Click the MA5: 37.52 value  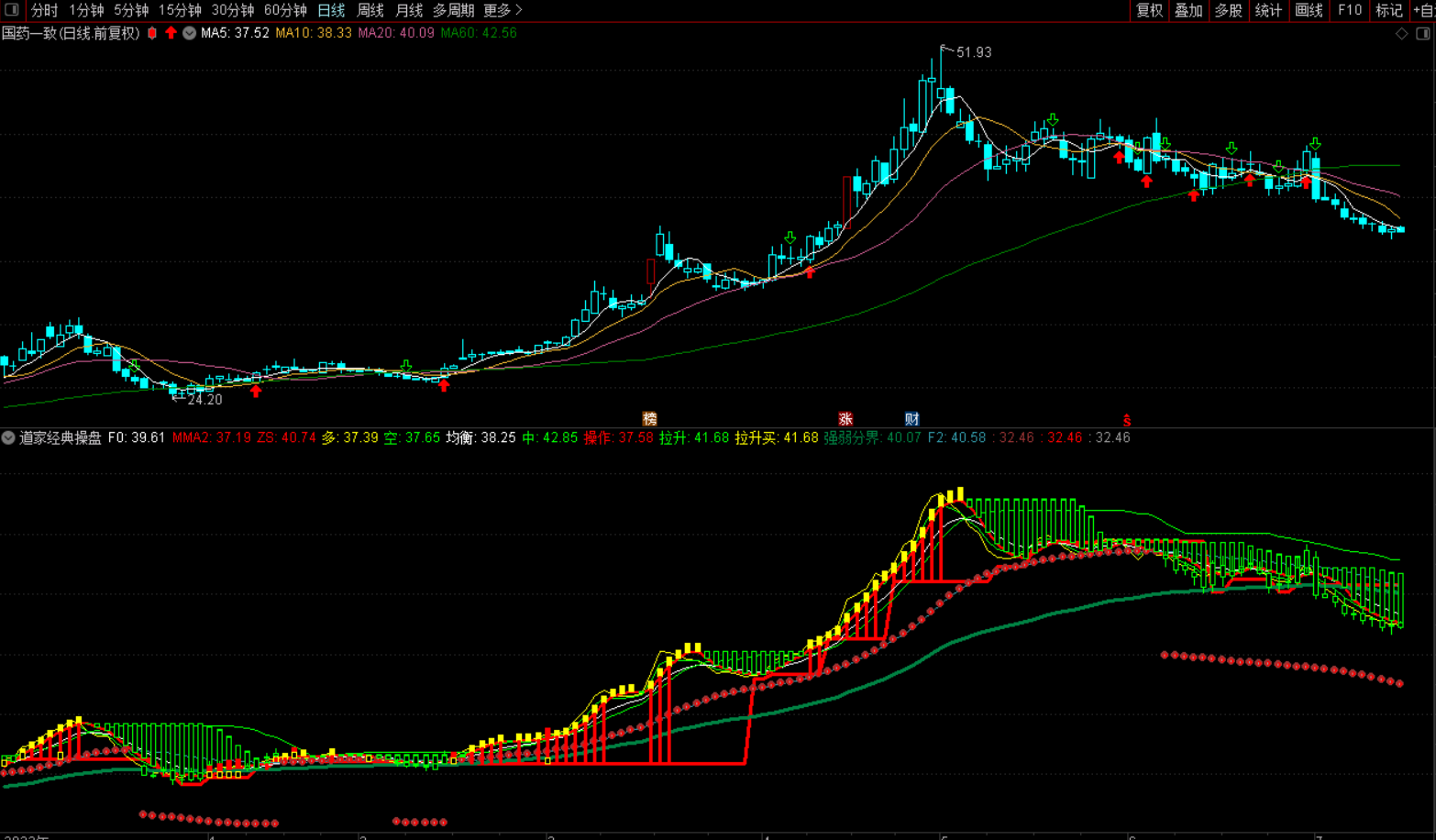pyautogui.click(x=235, y=33)
